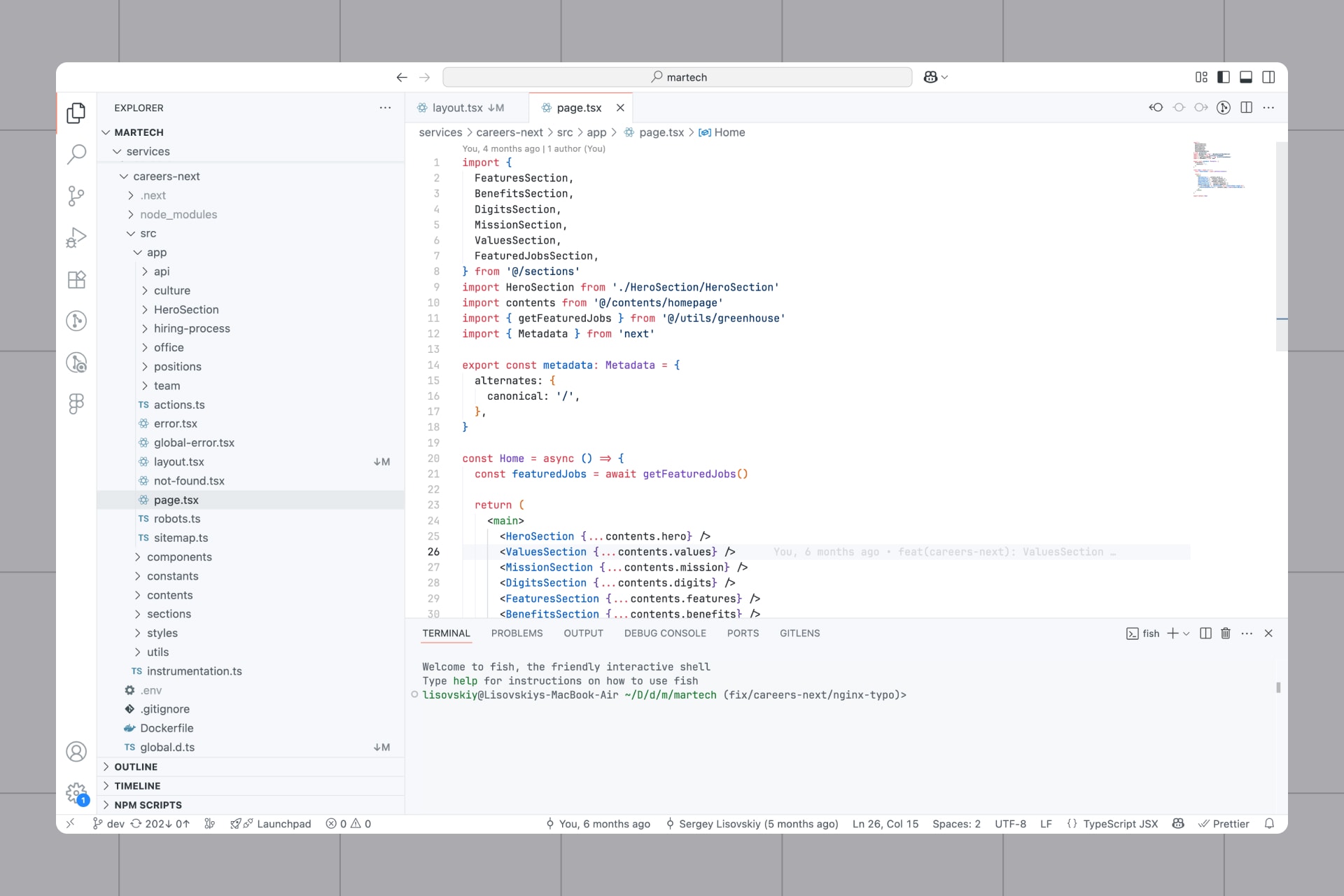
Task: Open terminal launch profile dropdown arrow
Action: (x=1186, y=633)
